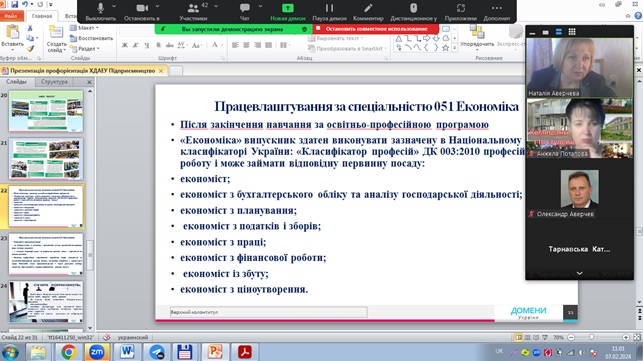
Task: Open the columns dropdown in paragraph group
Action: click(x=285, y=45)
